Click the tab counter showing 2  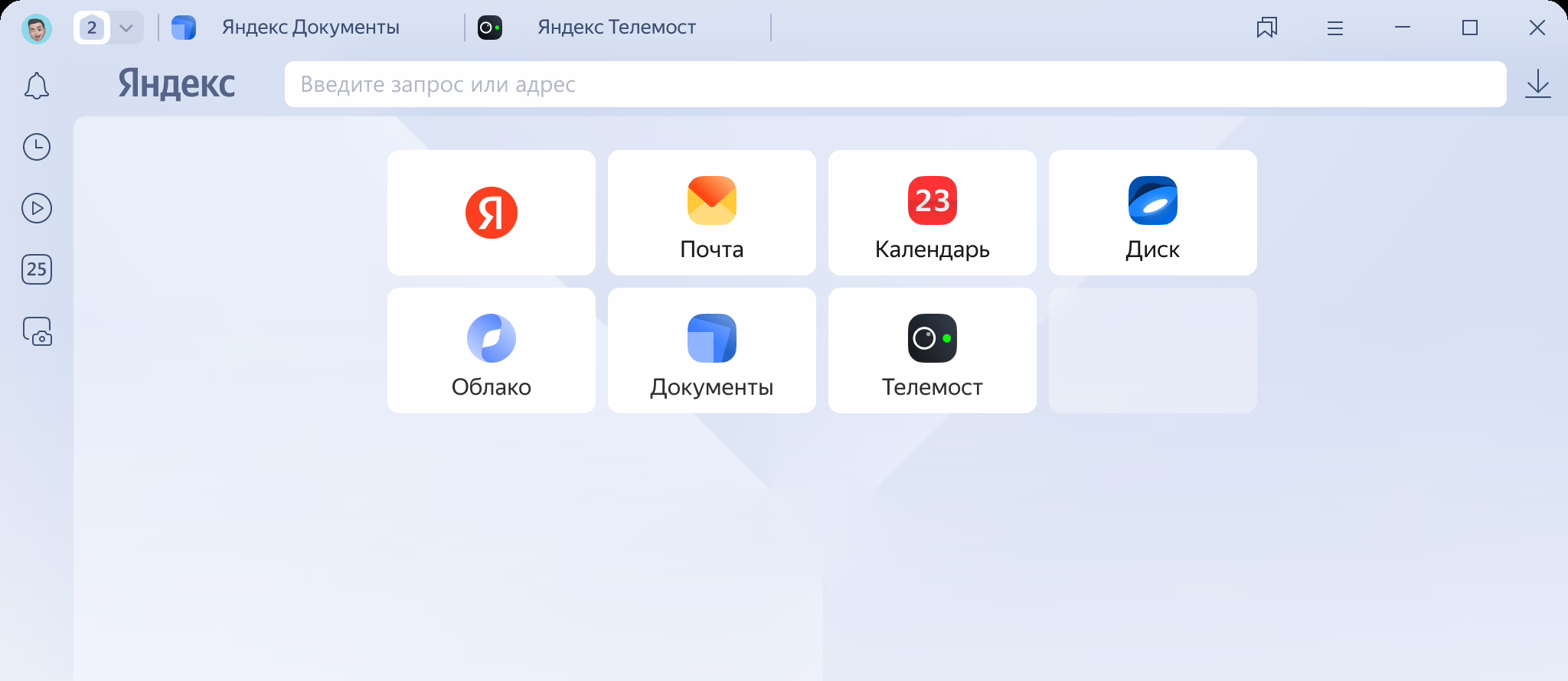point(92,28)
